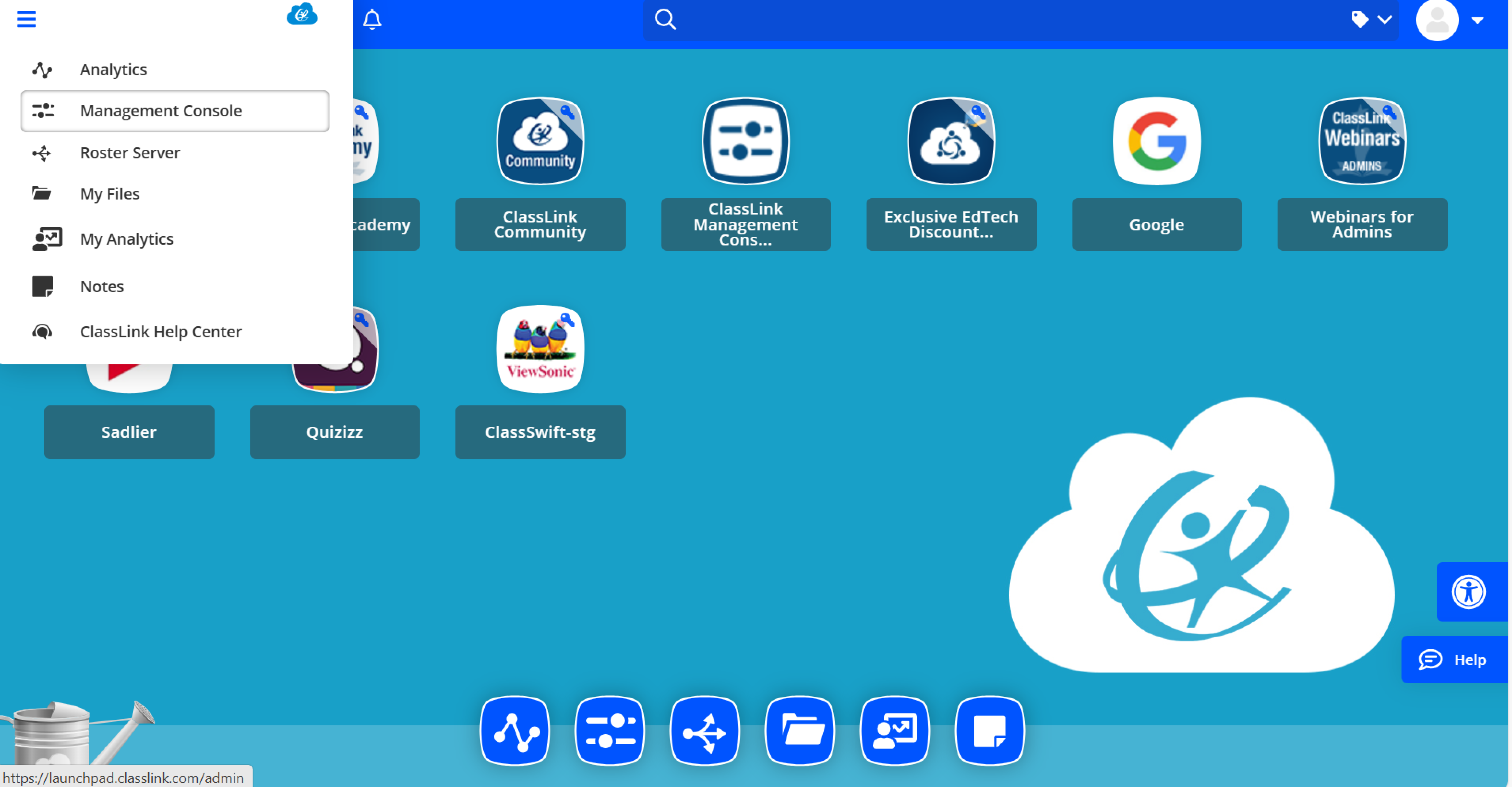Open the Google app icon
Image resolution: width=1512 pixels, height=787 pixels.
(x=1156, y=141)
